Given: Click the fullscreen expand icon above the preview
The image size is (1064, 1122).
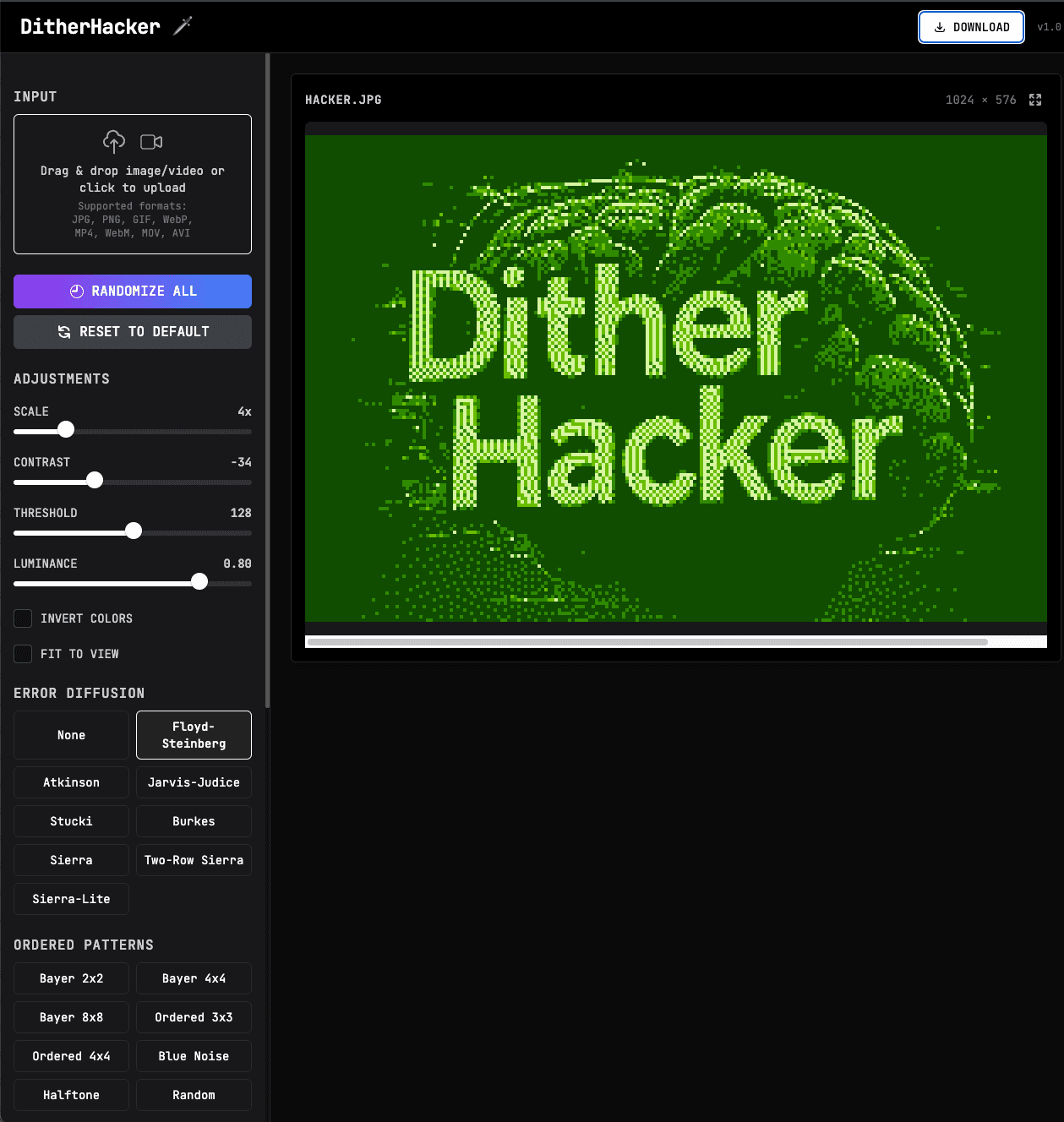Looking at the screenshot, I should [1035, 100].
